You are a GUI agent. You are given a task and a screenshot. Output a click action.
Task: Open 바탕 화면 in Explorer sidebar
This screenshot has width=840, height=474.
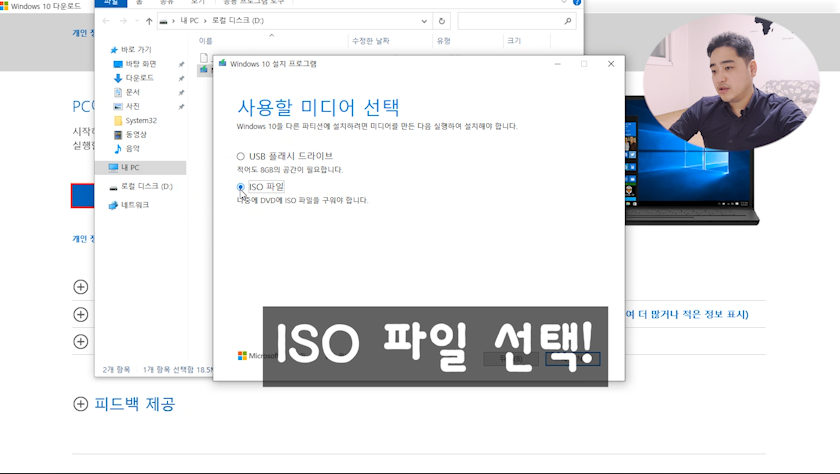tap(141, 64)
